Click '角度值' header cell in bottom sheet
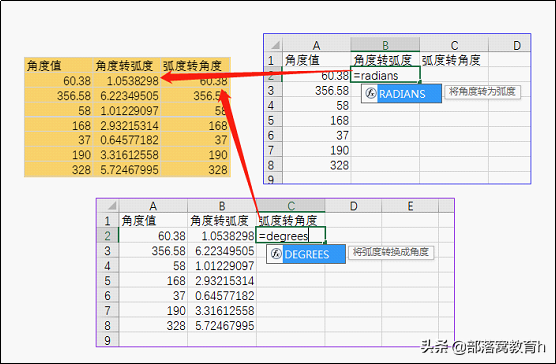This screenshot has height=364, width=556. point(153,220)
